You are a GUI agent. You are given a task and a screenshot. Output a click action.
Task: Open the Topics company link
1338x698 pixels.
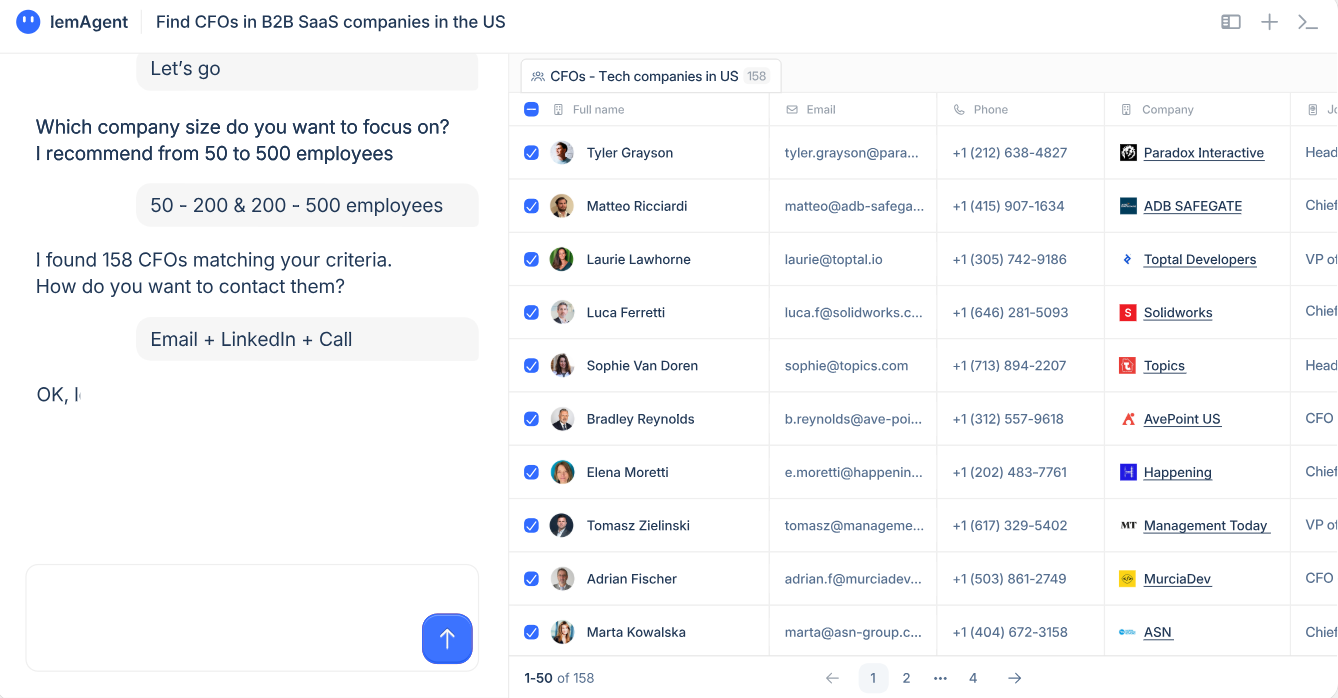1164,366
